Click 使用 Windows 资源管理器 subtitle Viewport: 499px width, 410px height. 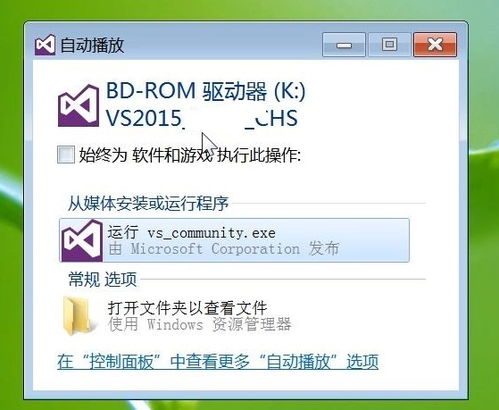point(199,324)
